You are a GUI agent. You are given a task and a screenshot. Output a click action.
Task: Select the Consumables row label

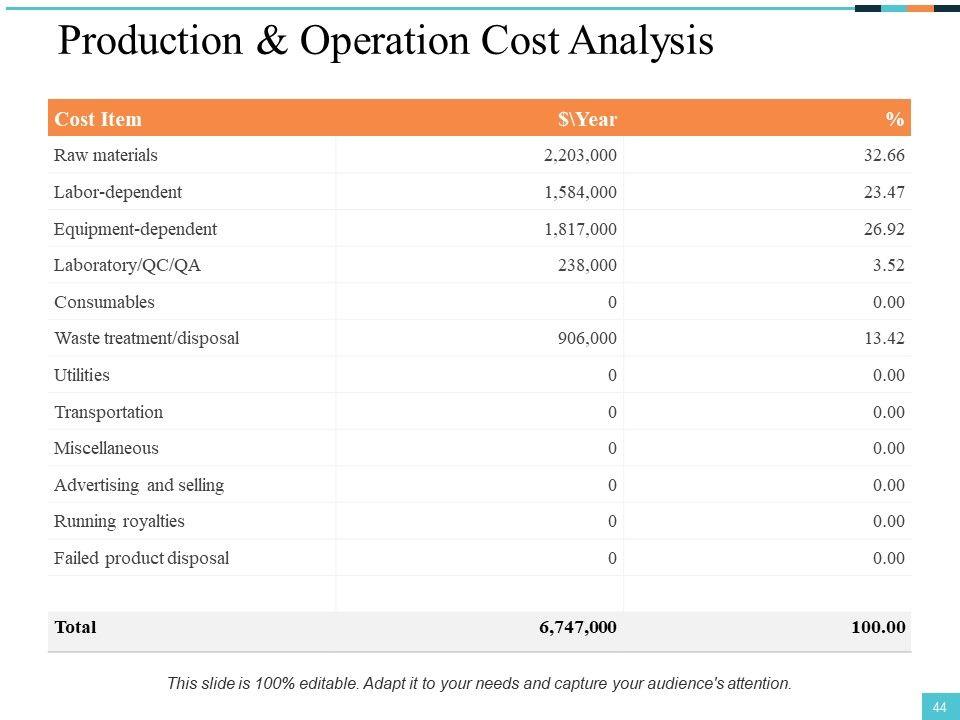click(x=104, y=302)
